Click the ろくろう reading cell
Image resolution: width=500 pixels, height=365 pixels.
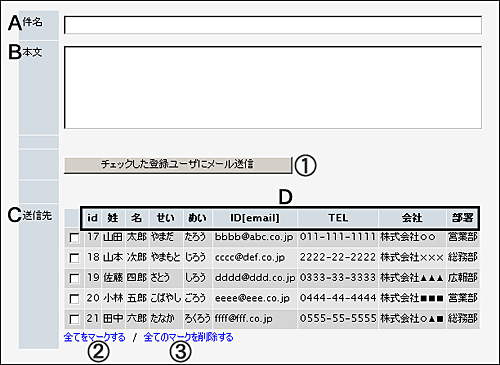click(198, 318)
